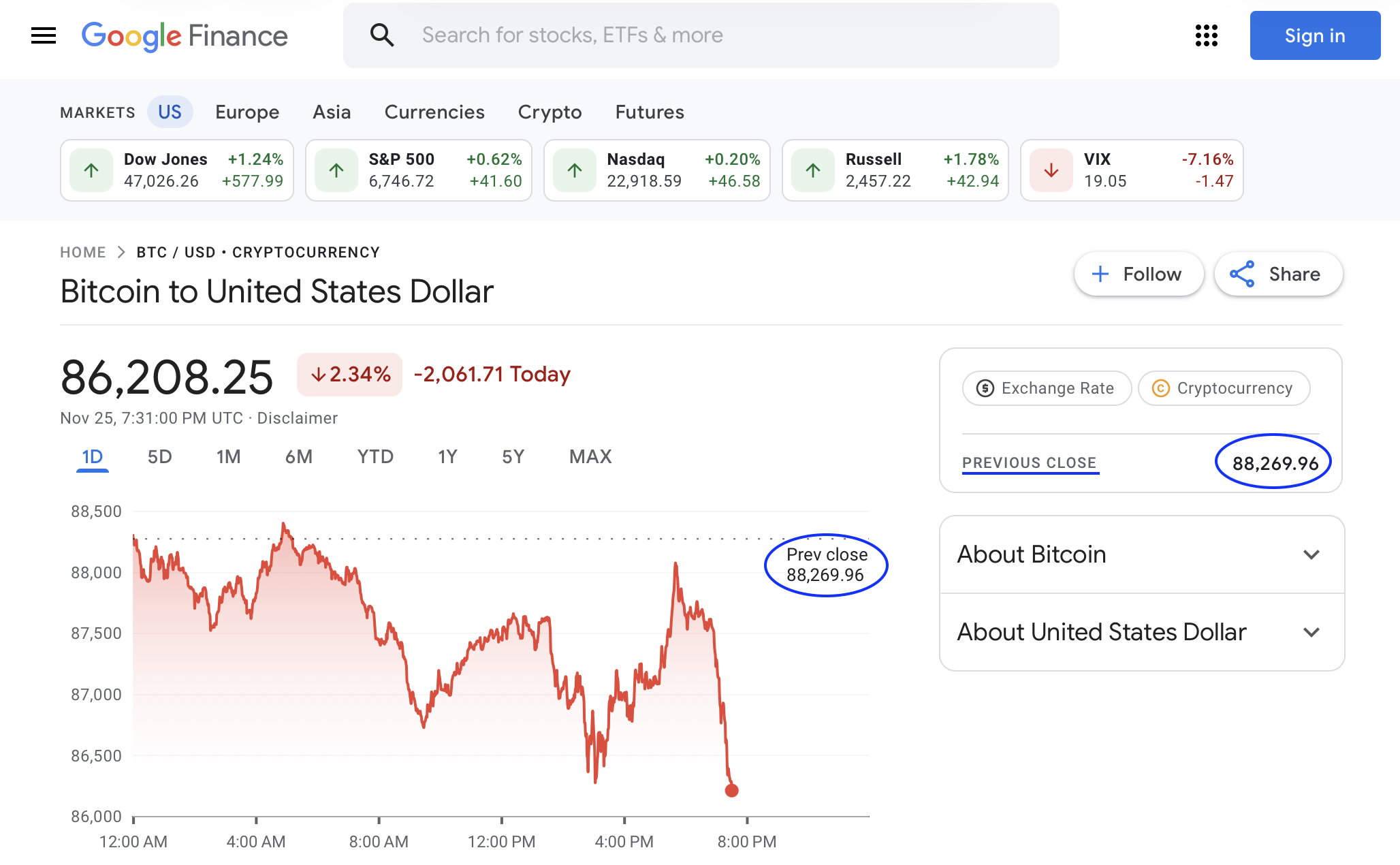The height and width of the screenshot is (865, 1400).
Task: Open the hamburger main menu
Action: pyautogui.click(x=44, y=35)
